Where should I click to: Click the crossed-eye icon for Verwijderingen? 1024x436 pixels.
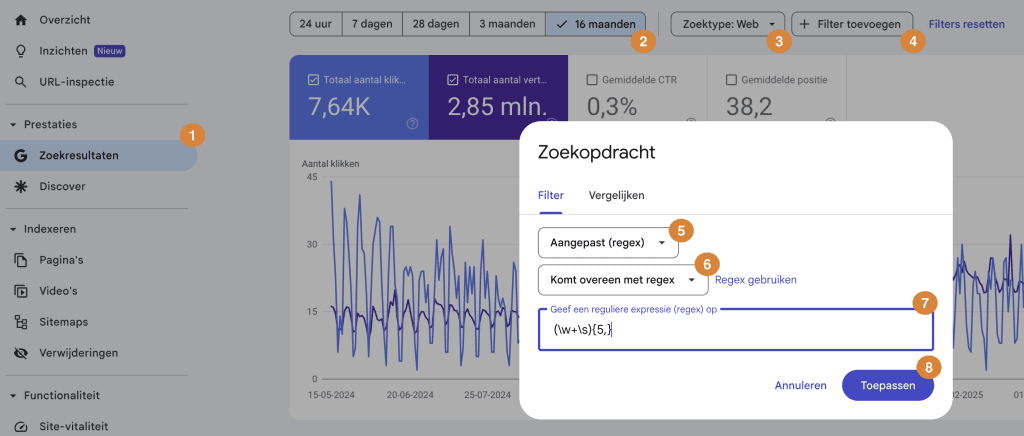click(x=21, y=353)
